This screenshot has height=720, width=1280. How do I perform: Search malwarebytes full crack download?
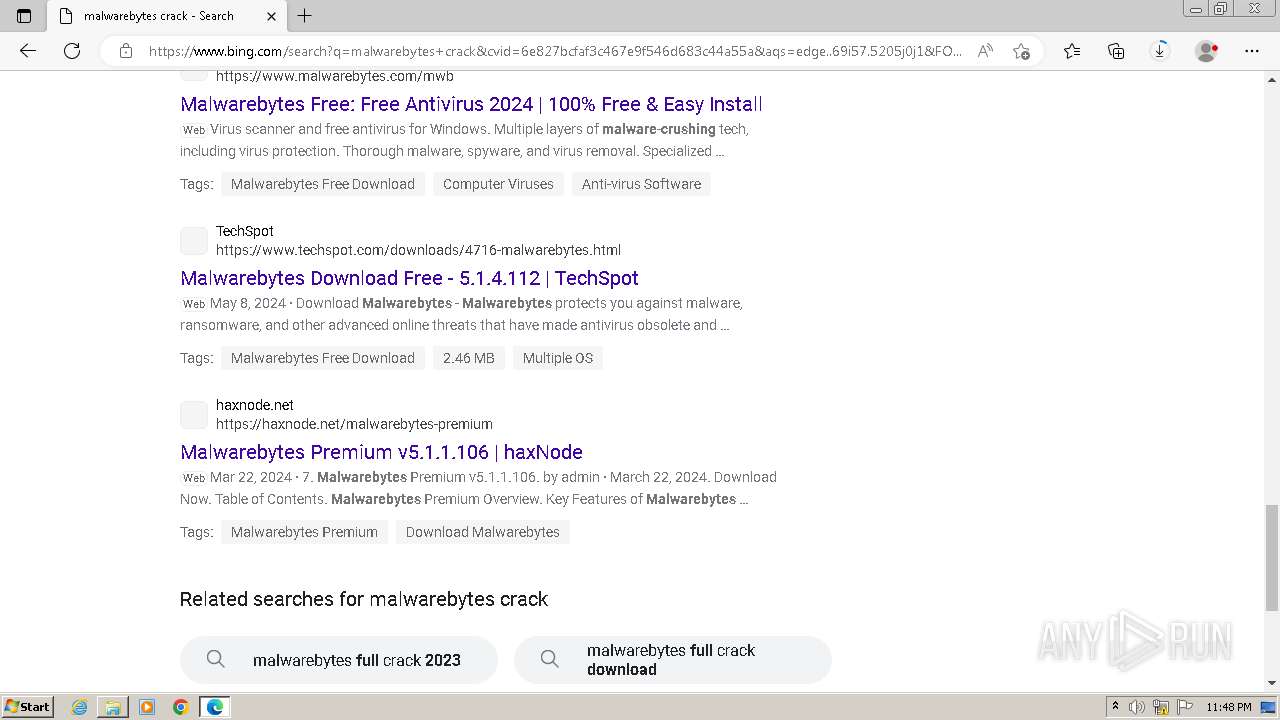click(673, 660)
